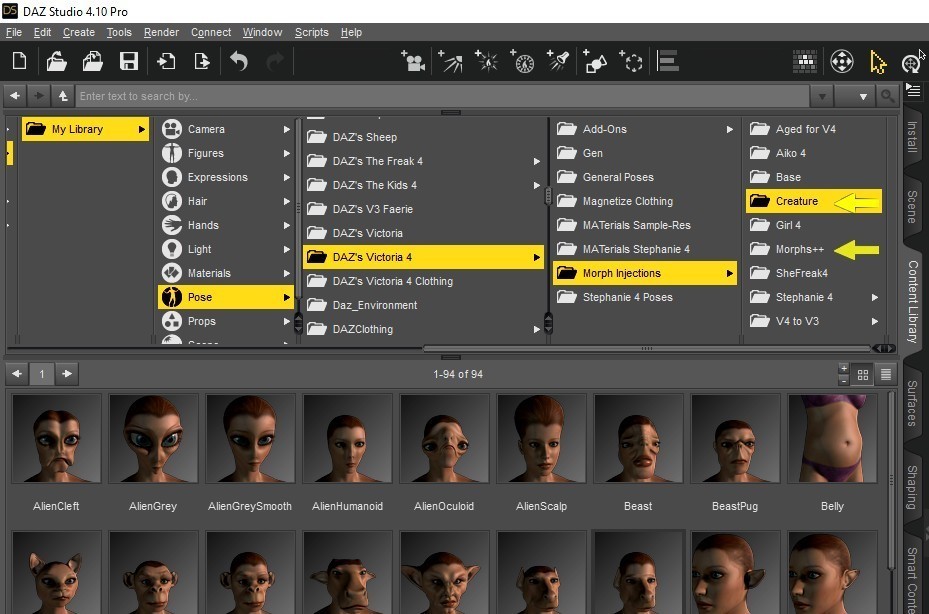This screenshot has width=929, height=614.
Task: Open the search history dropdown
Action: (822, 96)
